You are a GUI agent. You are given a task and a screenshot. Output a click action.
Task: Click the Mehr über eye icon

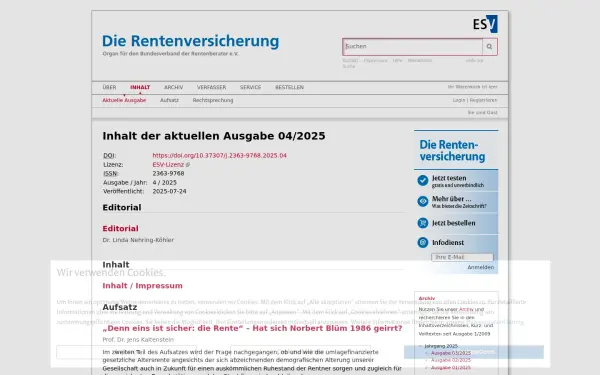[423, 201]
